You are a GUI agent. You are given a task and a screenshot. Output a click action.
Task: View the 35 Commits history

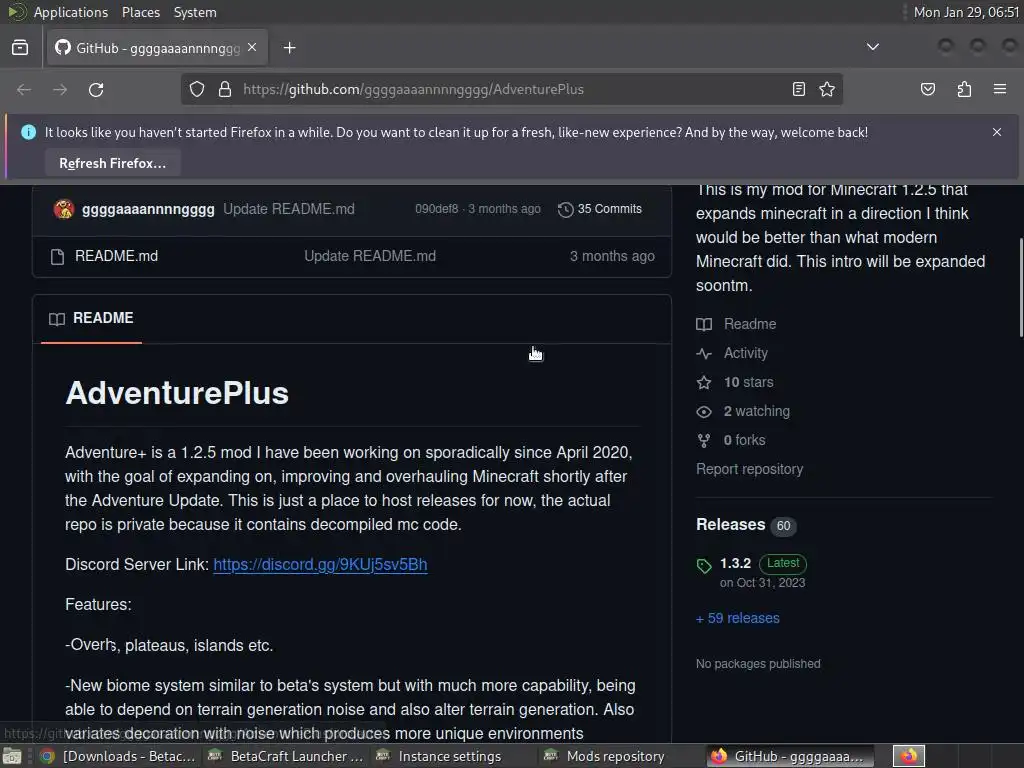point(600,209)
